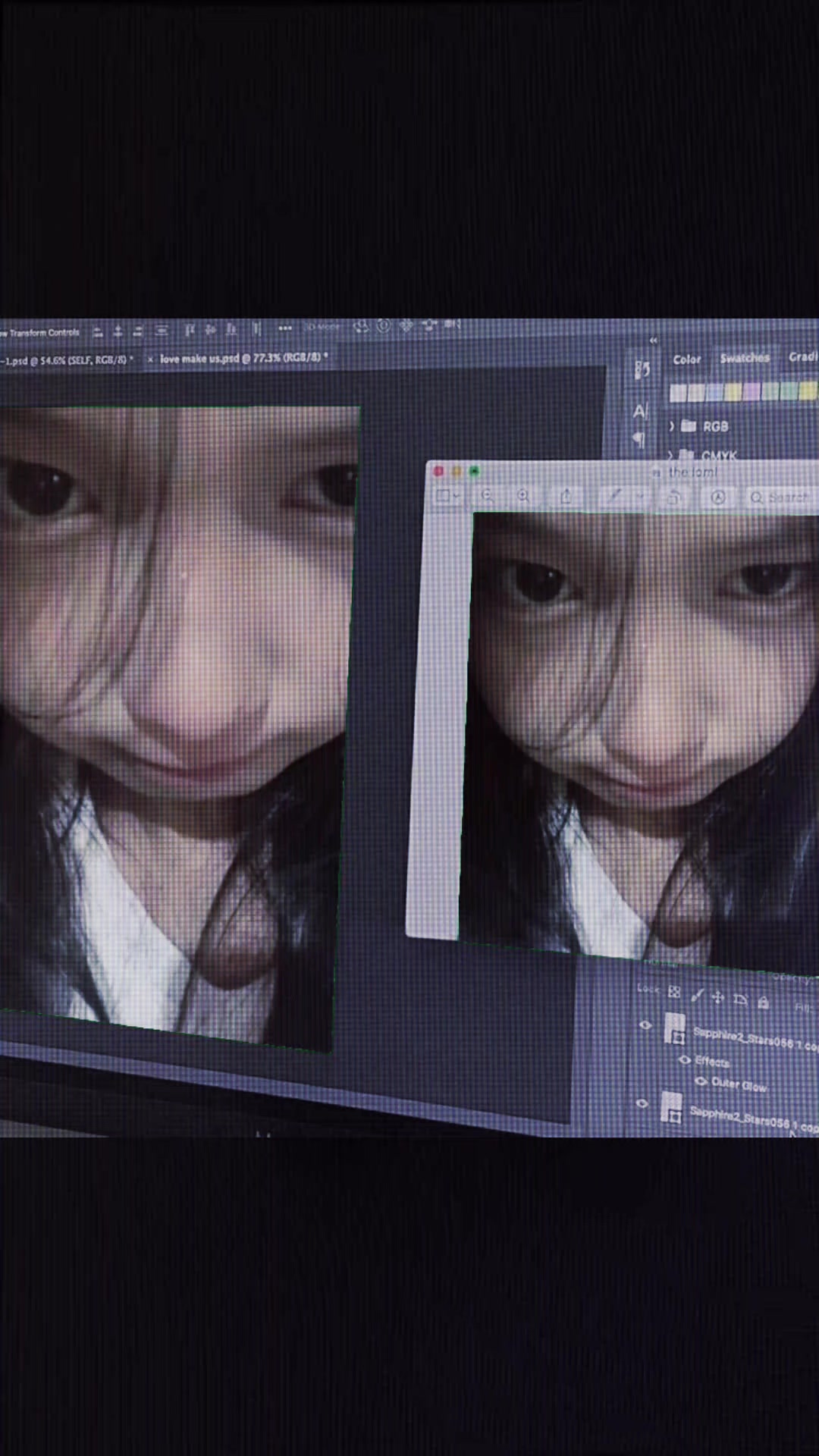819x1456 pixels.
Task: Select the first Sapphire2_Stars056 layer name
Action: tap(755, 1040)
